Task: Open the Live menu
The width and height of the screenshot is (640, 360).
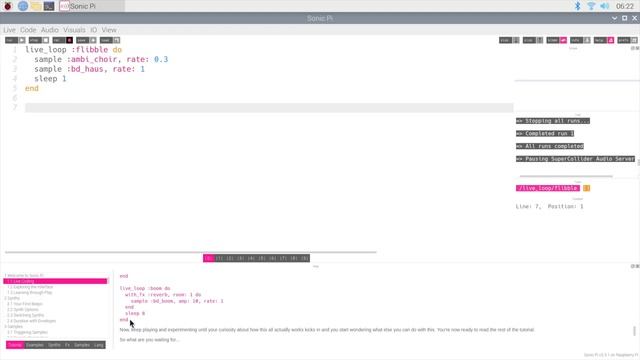Action: [x=9, y=30]
